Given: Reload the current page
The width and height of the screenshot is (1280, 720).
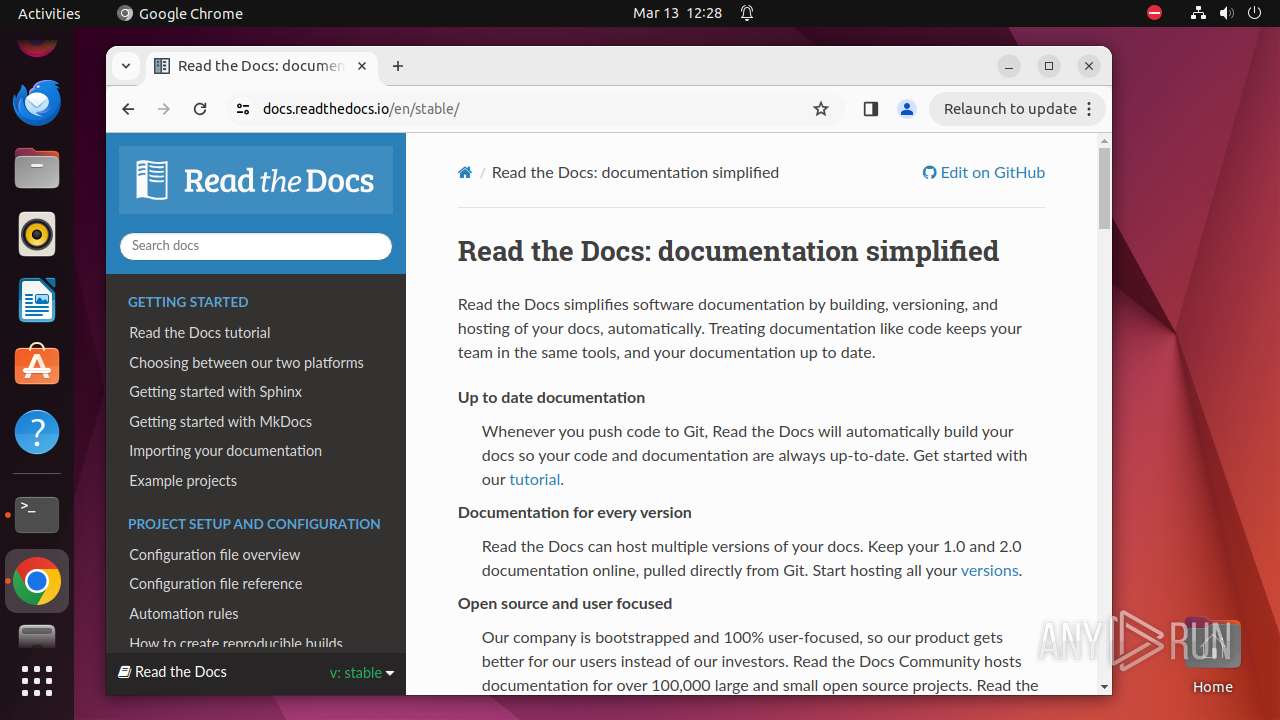Looking at the screenshot, I should (x=200, y=109).
